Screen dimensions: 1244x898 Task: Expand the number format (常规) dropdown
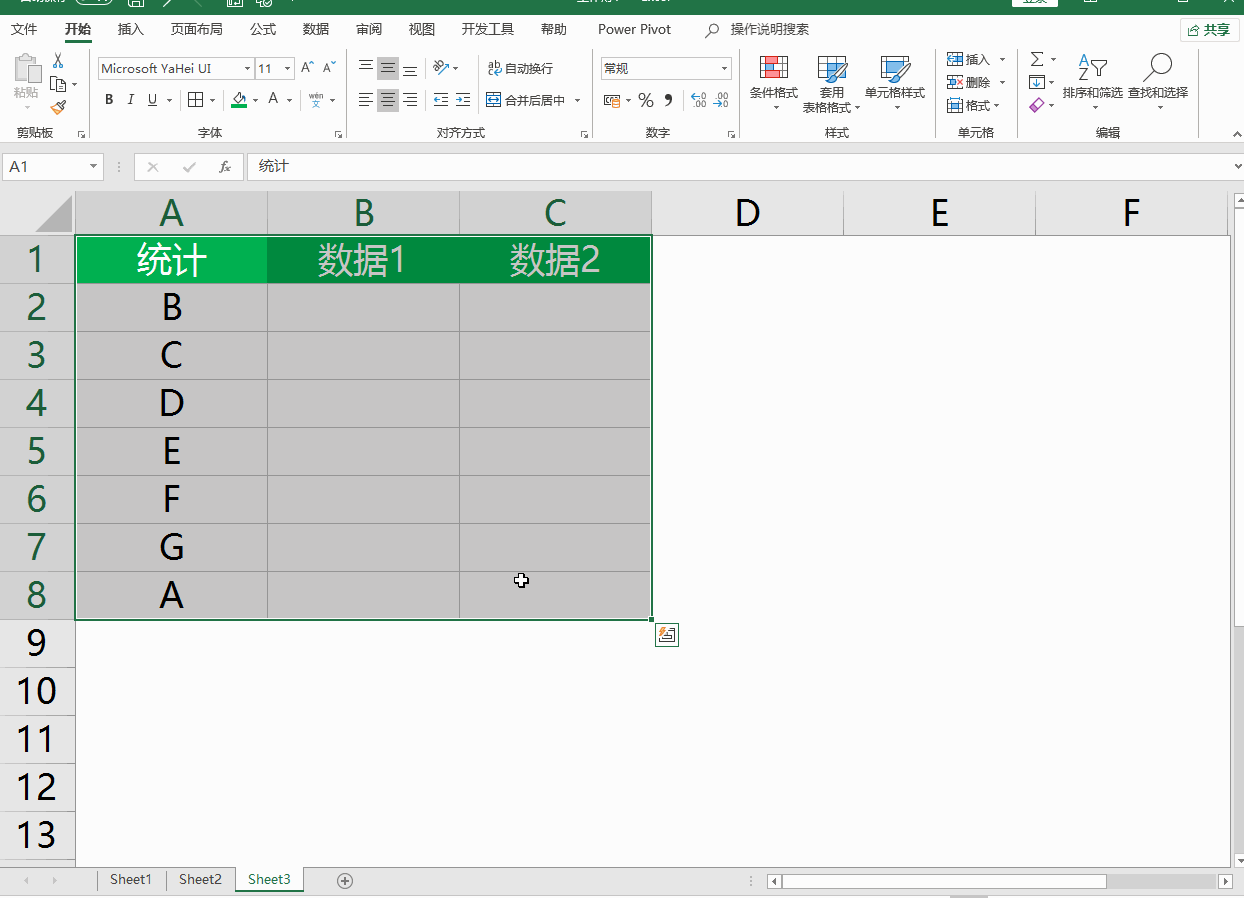coord(725,69)
